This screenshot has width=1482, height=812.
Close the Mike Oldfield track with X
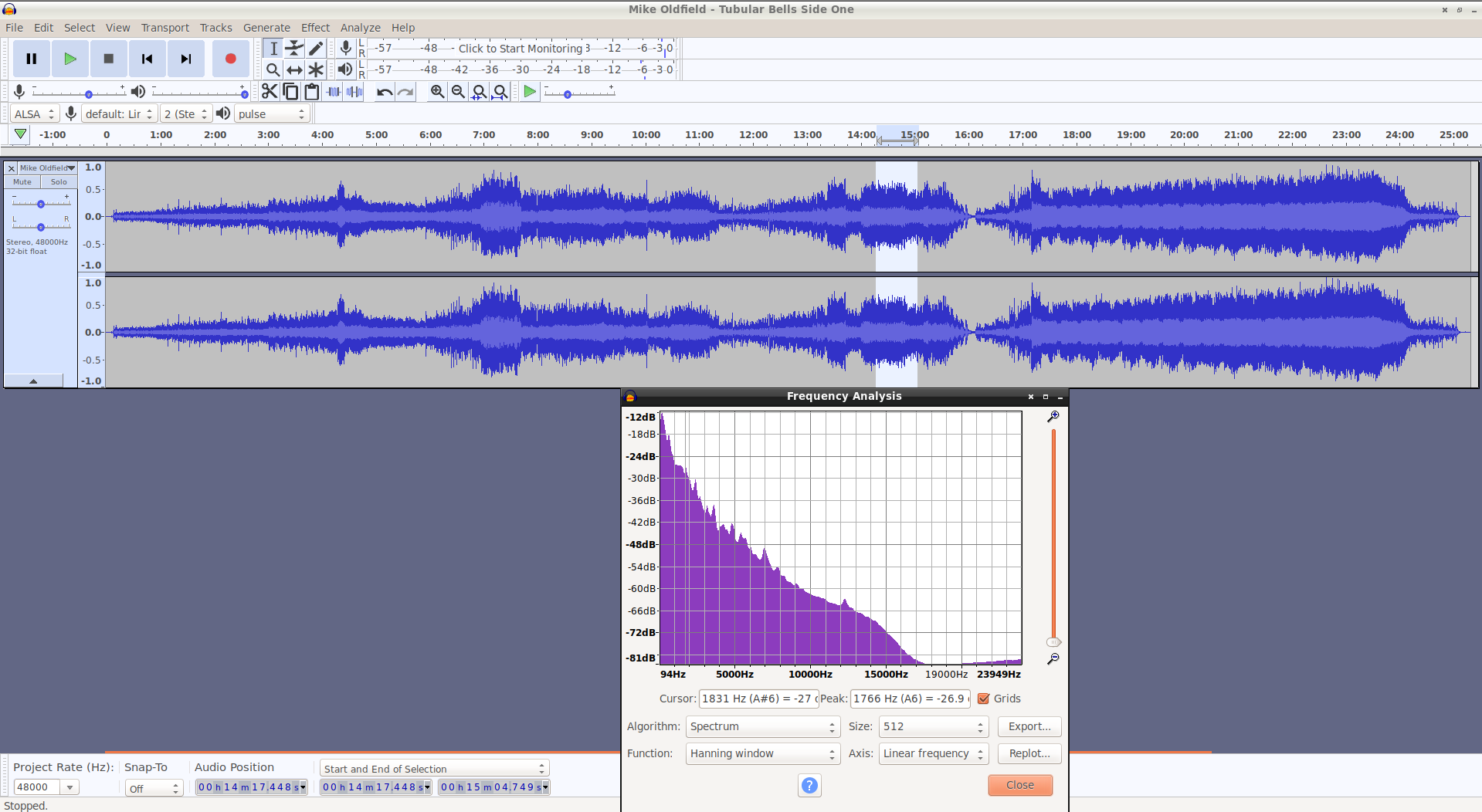click(12, 167)
